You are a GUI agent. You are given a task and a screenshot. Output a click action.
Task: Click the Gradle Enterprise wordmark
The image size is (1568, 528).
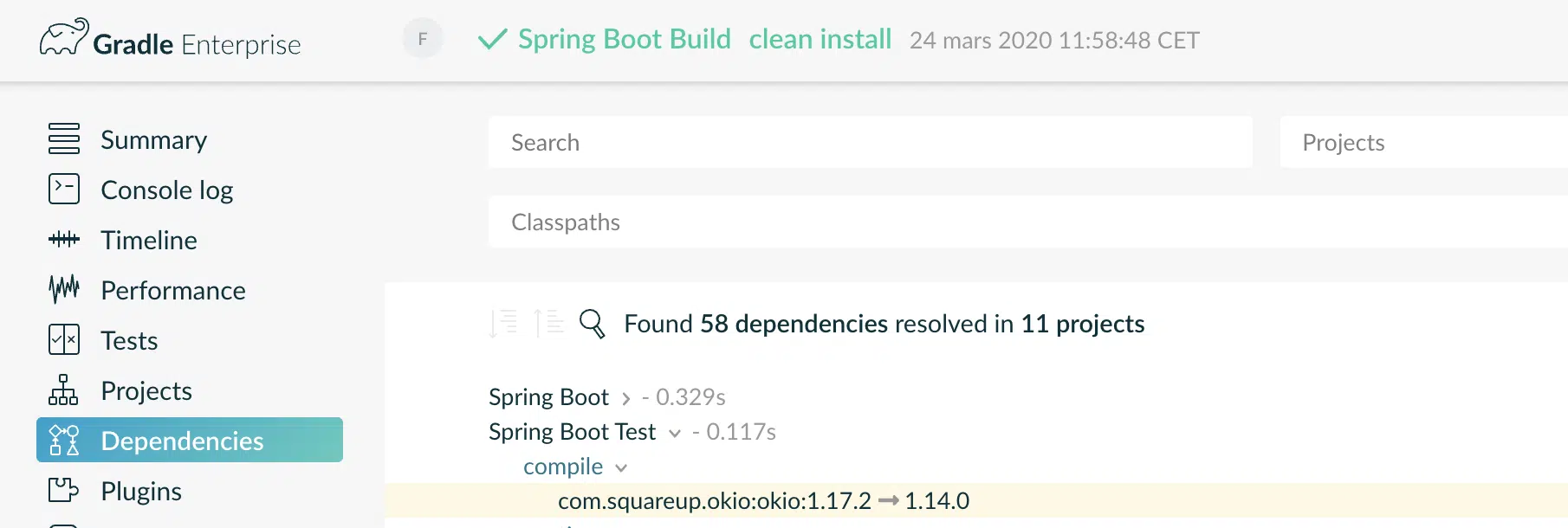click(x=197, y=44)
